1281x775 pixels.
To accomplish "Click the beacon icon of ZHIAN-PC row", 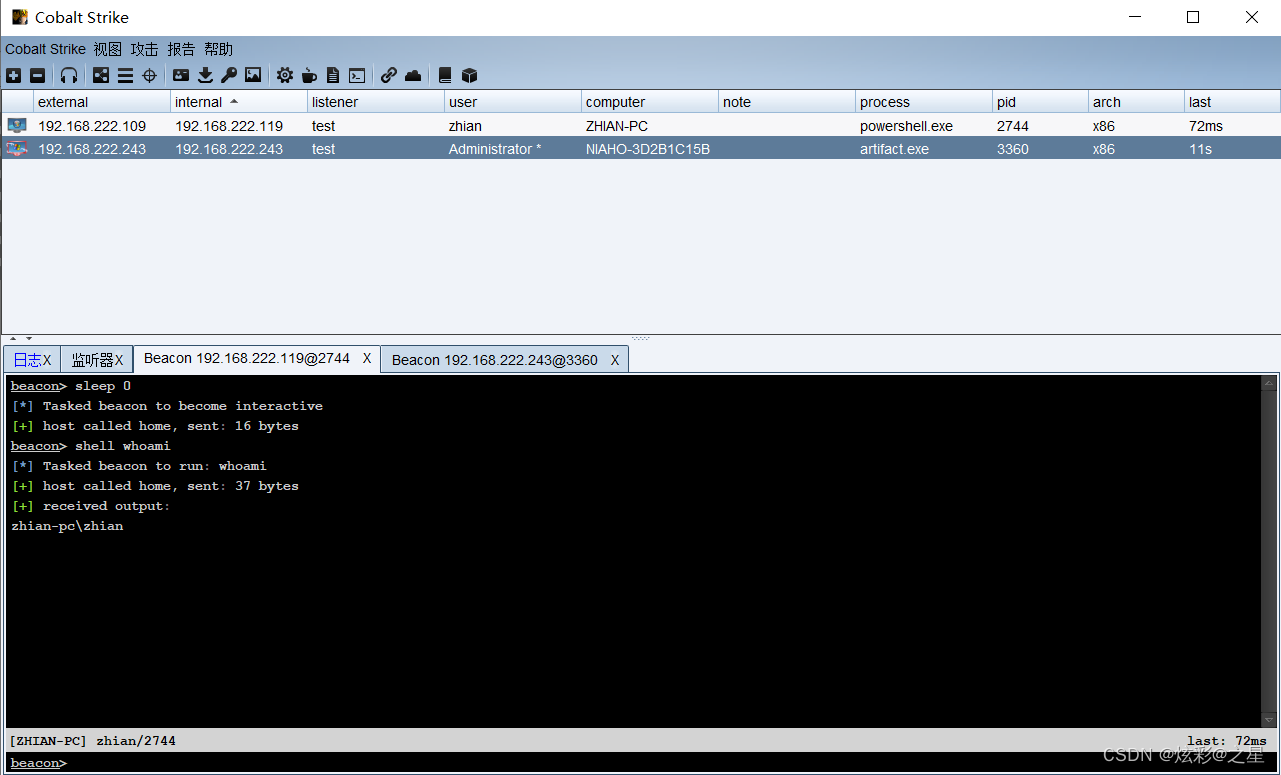I will [x=17, y=126].
